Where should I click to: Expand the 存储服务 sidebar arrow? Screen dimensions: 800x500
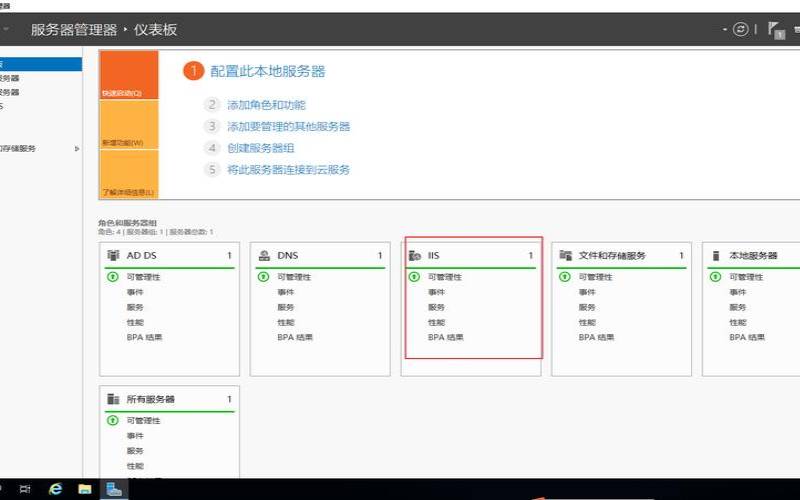tap(77, 148)
